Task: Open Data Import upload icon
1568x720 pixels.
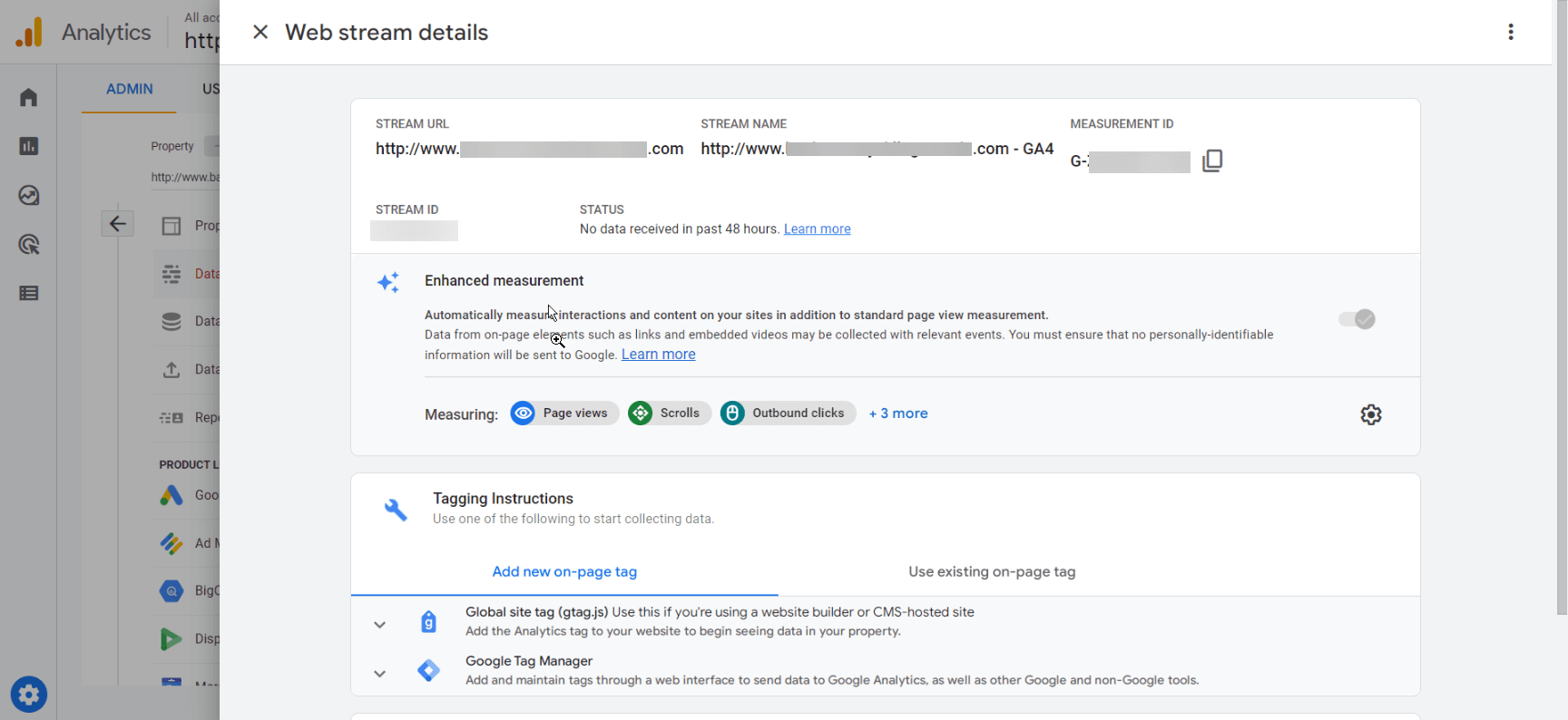Action: click(171, 369)
